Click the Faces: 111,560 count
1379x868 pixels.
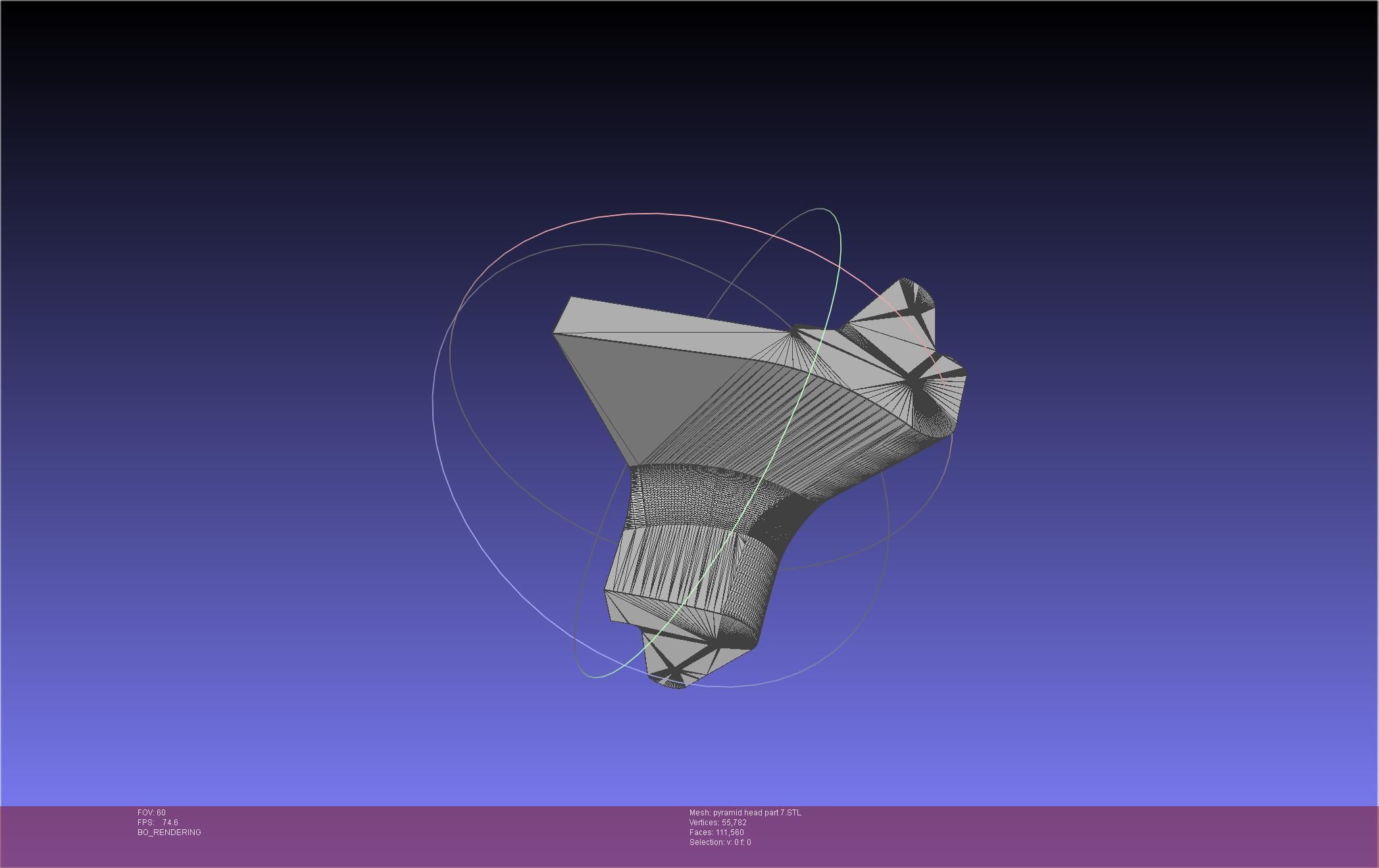[716, 832]
